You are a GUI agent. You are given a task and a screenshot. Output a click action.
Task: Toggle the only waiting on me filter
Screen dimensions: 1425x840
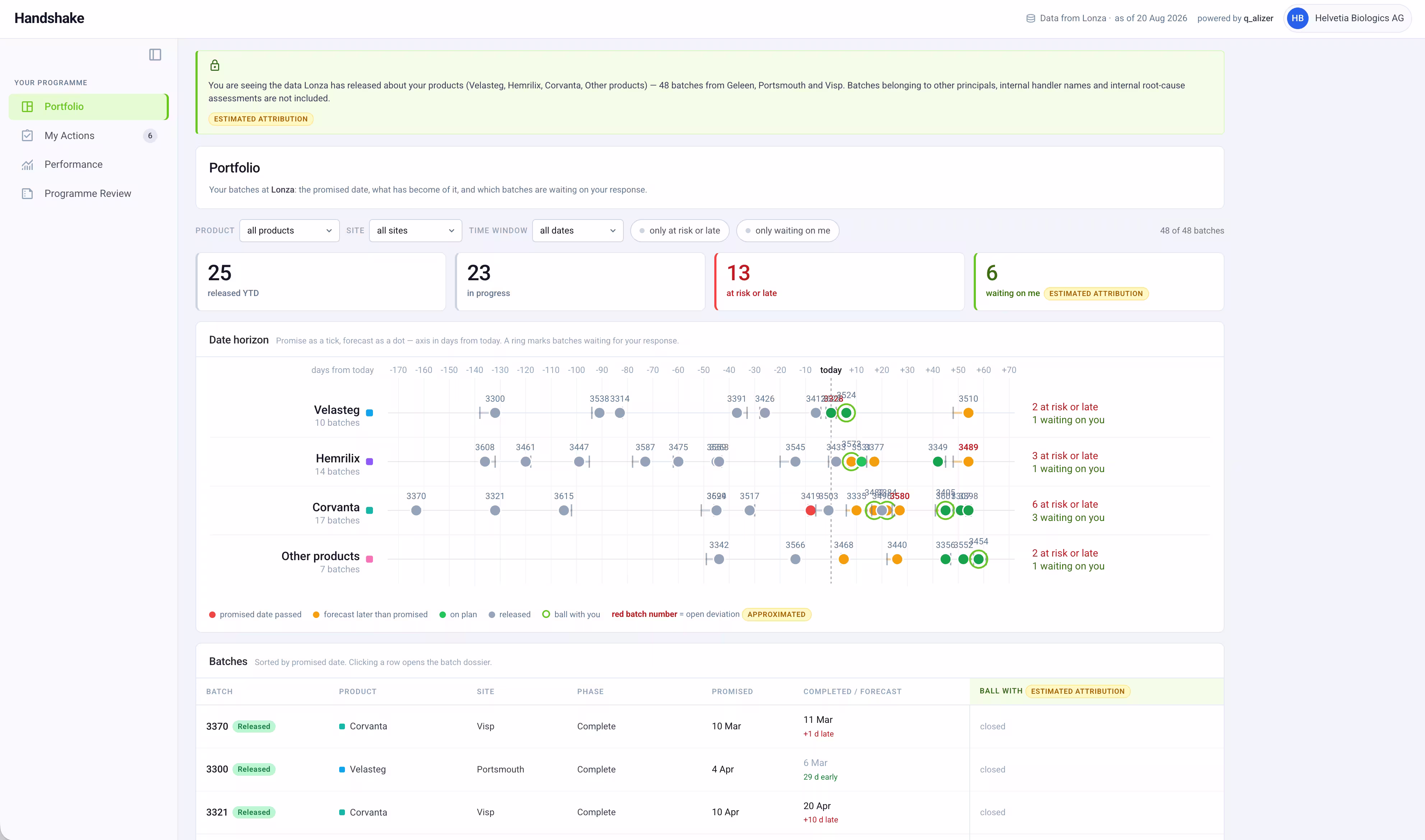[x=787, y=230]
